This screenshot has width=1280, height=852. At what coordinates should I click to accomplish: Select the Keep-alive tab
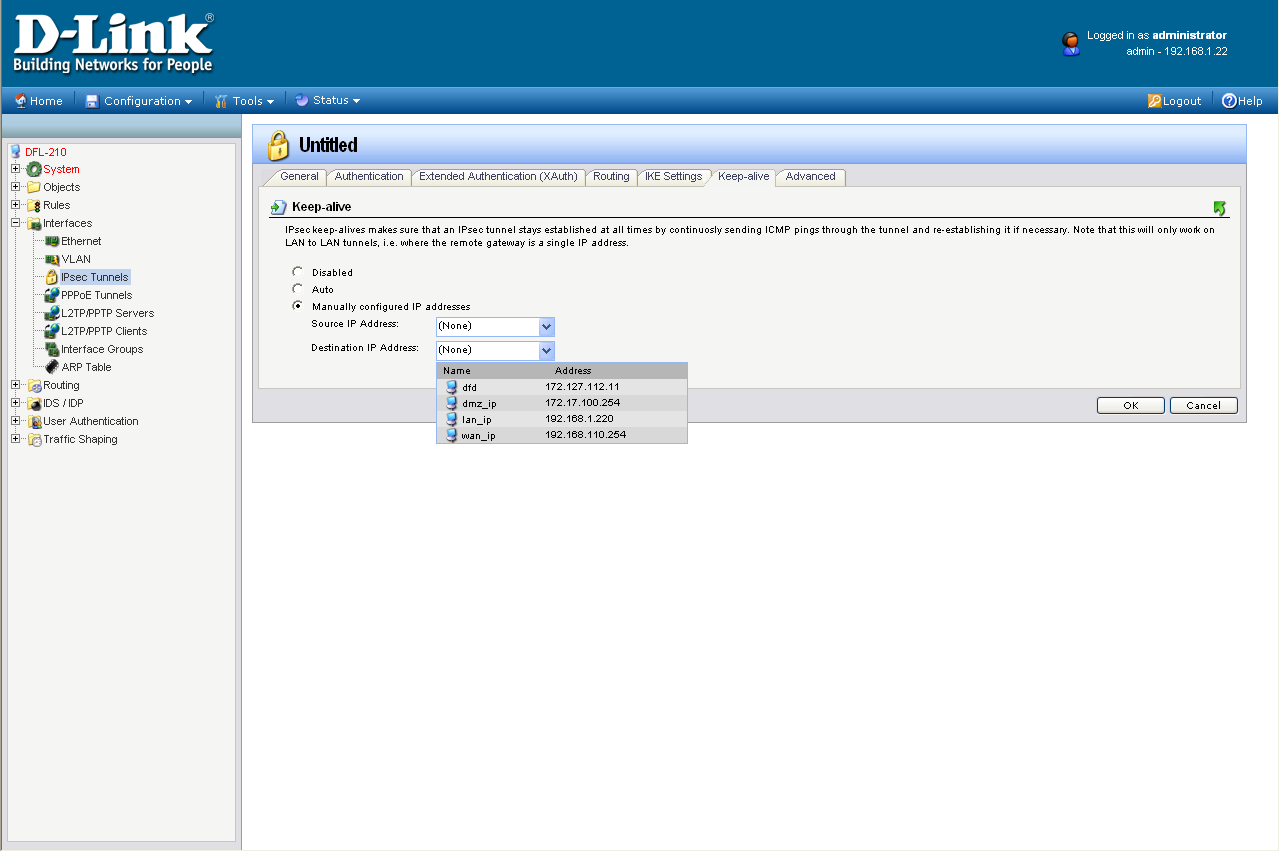(743, 177)
